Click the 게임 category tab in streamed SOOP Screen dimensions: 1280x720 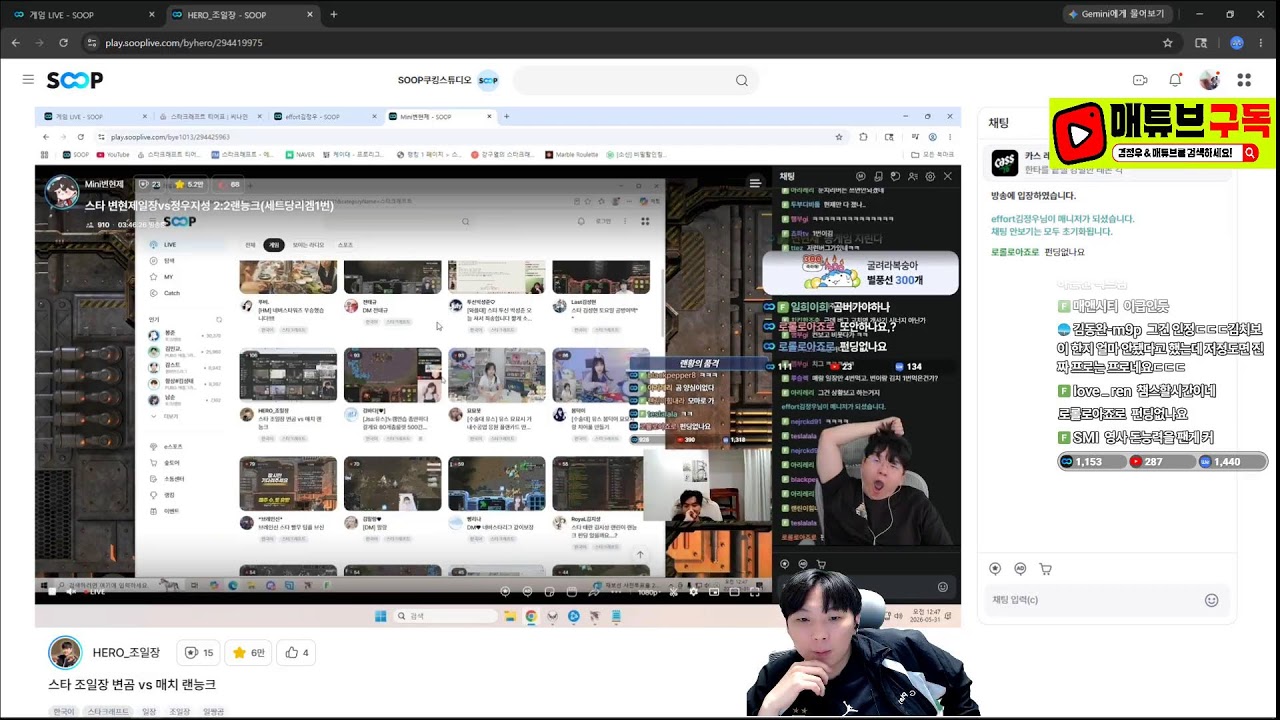(273, 245)
